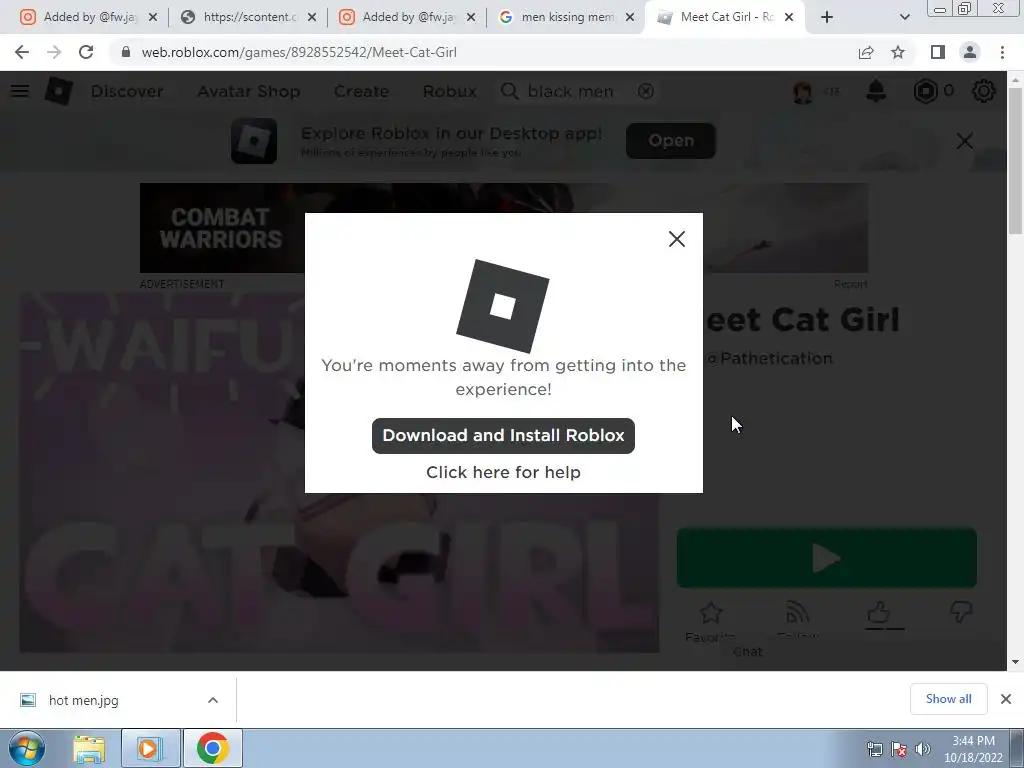The image size is (1024, 768).
Task: Click the site lock icon in address bar
Action: pyautogui.click(x=125, y=52)
